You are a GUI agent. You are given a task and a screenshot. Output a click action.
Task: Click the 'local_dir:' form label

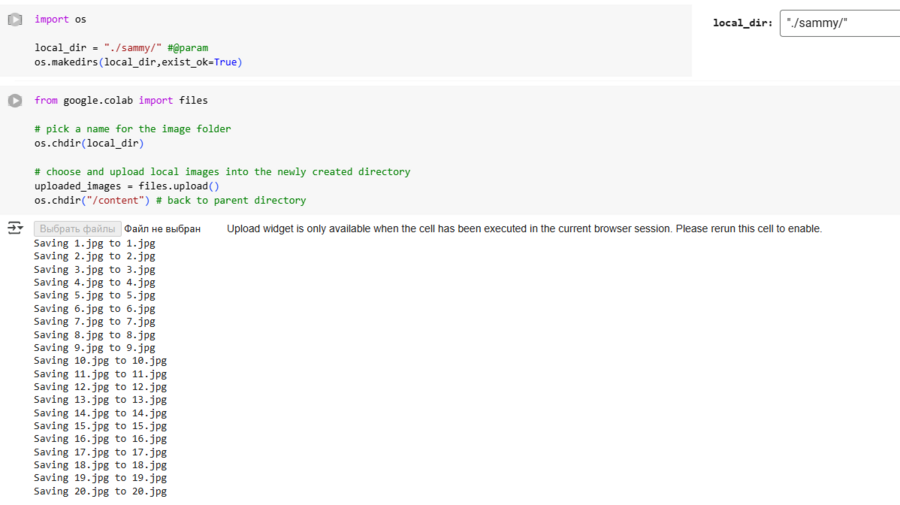point(742,23)
